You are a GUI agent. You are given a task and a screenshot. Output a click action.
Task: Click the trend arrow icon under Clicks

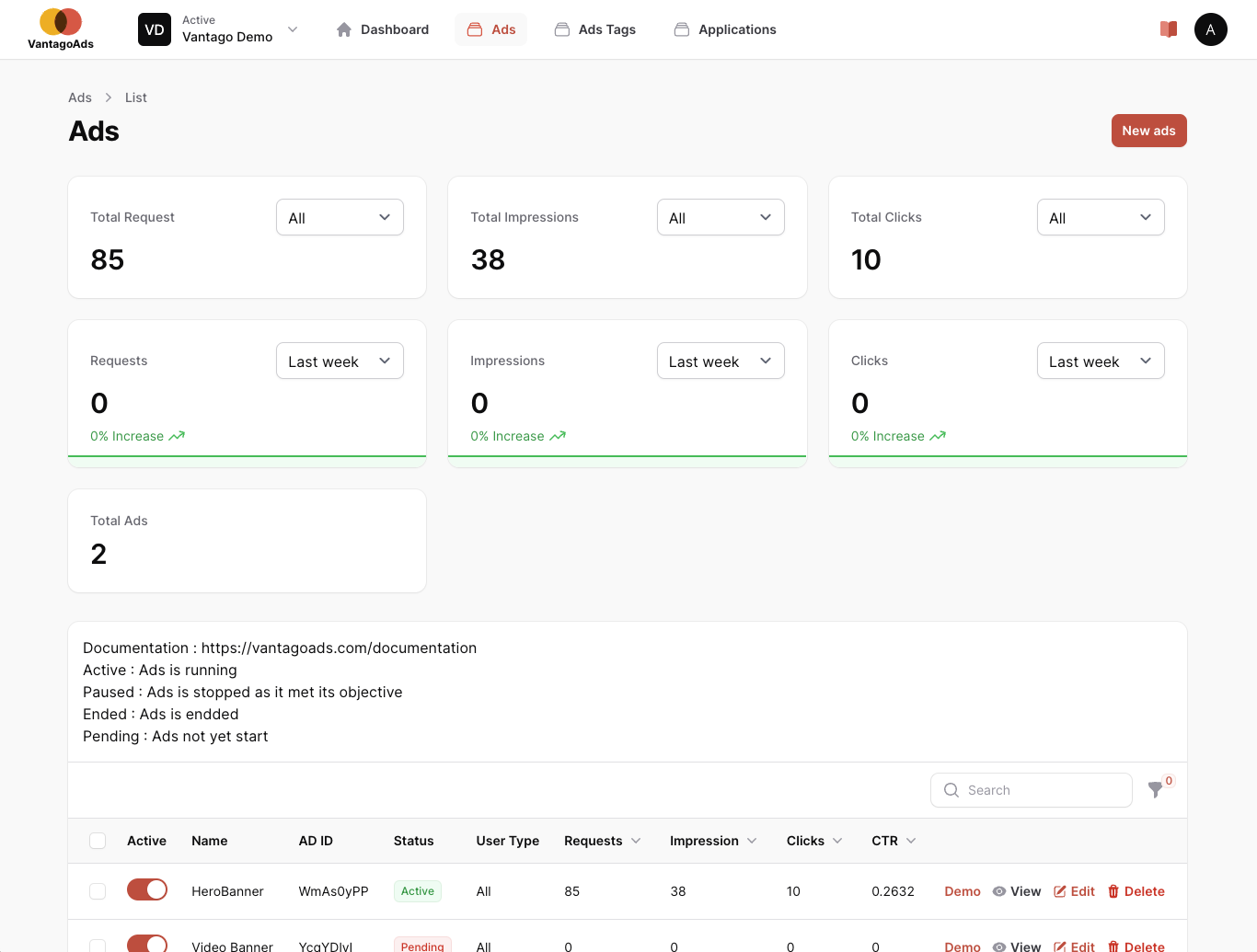[x=938, y=436]
